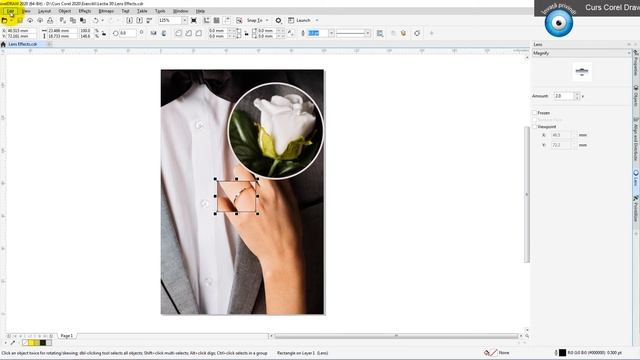Open the Window menu
Screen dimensions: 640x360
[180, 11]
